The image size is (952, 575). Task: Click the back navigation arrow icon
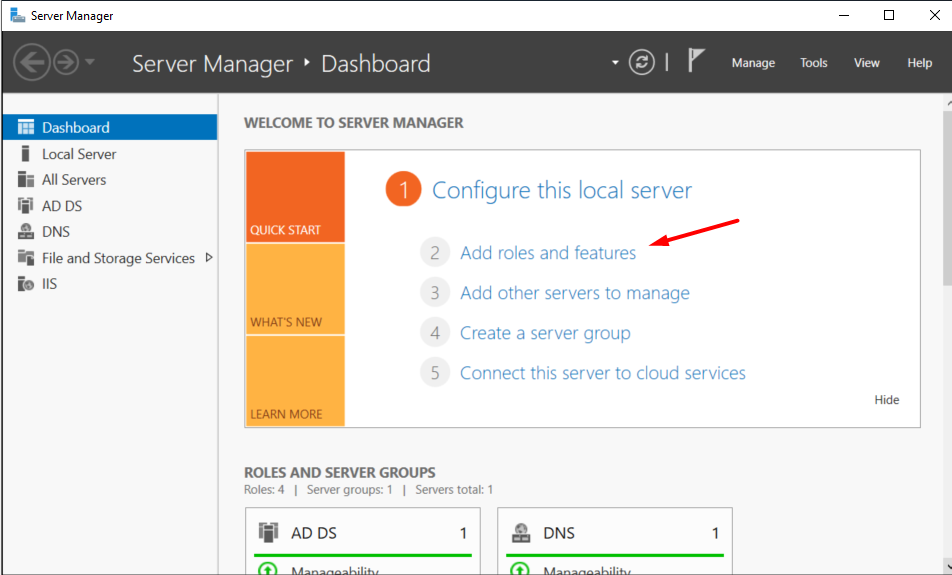click(x=31, y=63)
